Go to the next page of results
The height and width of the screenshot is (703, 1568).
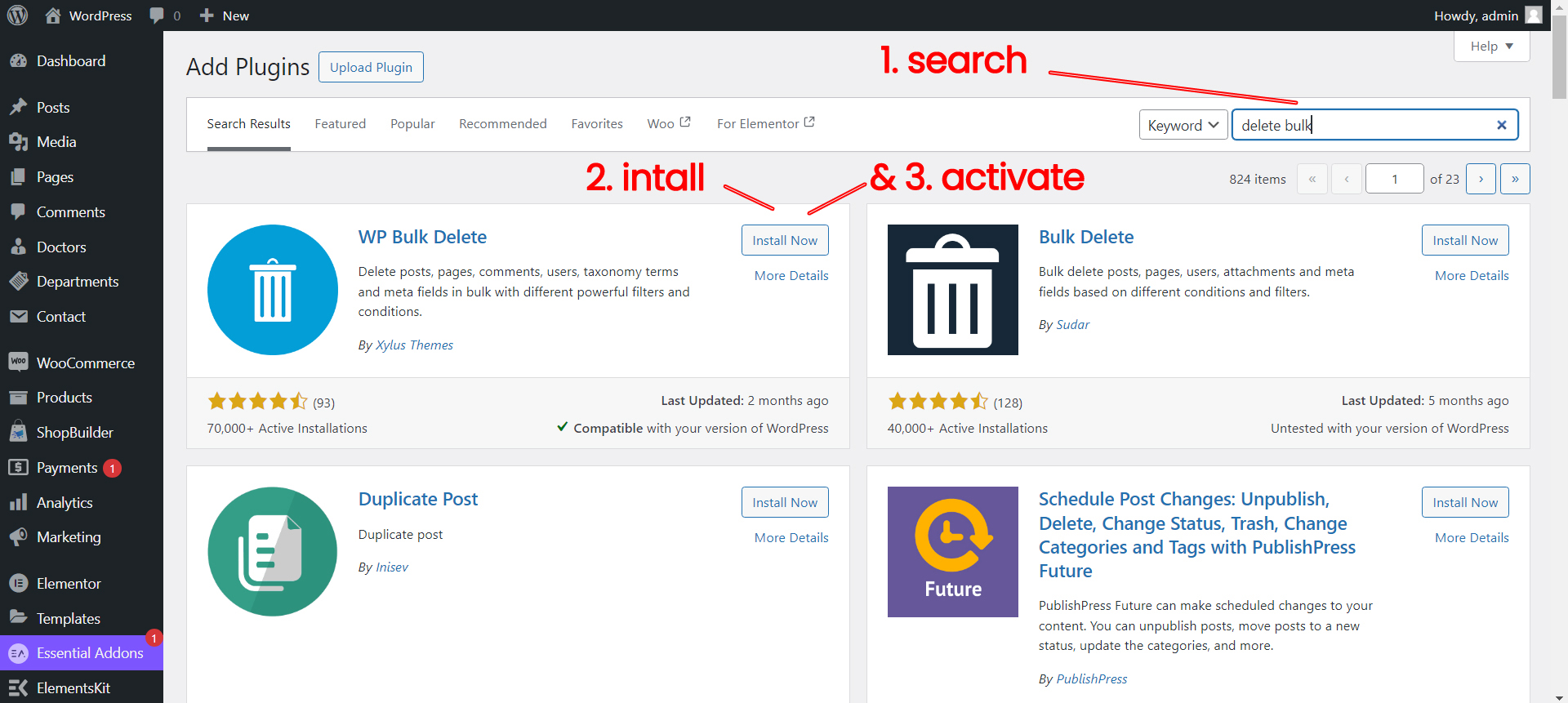1481,179
